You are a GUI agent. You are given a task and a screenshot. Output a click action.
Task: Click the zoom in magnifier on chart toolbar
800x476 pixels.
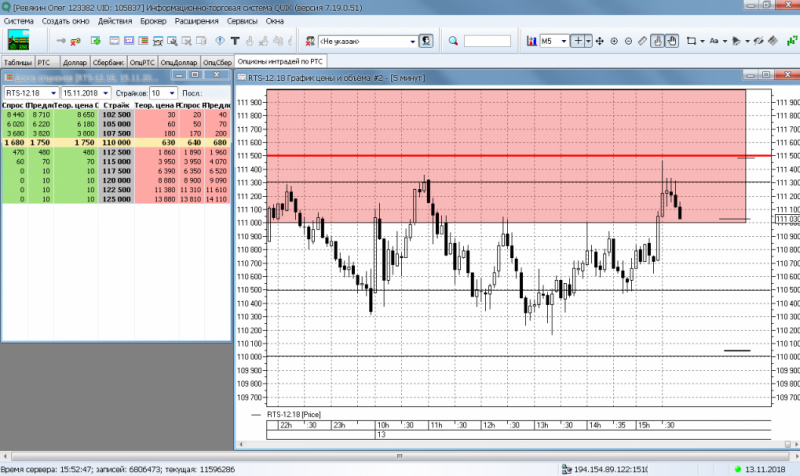(x=614, y=41)
